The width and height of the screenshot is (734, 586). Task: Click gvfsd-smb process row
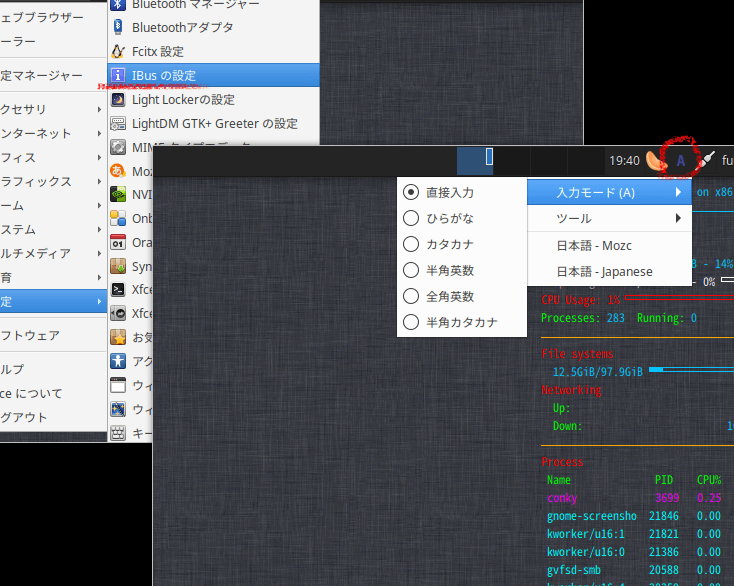pos(632,570)
